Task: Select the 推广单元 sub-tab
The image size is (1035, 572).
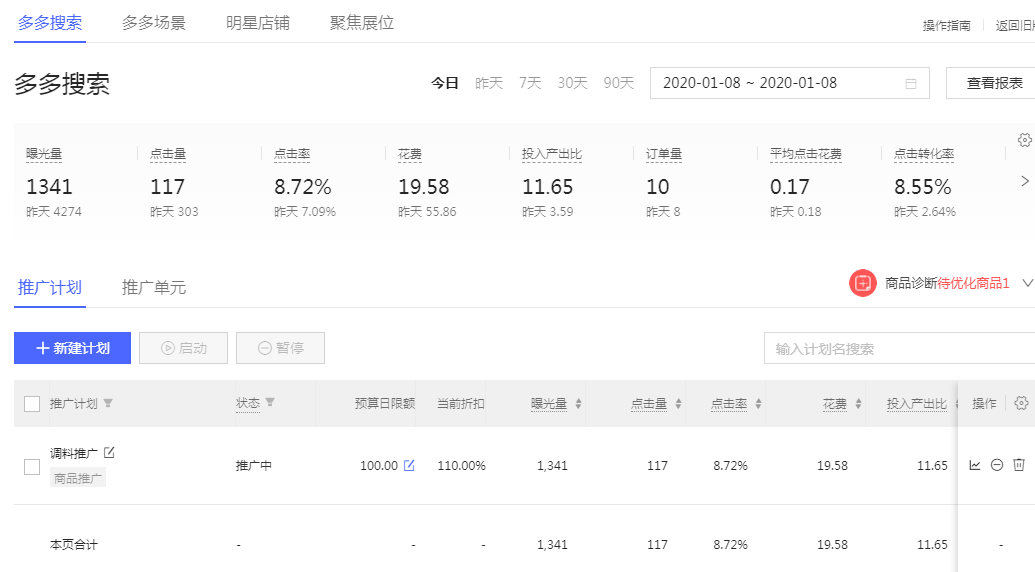Action: point(154,288)
